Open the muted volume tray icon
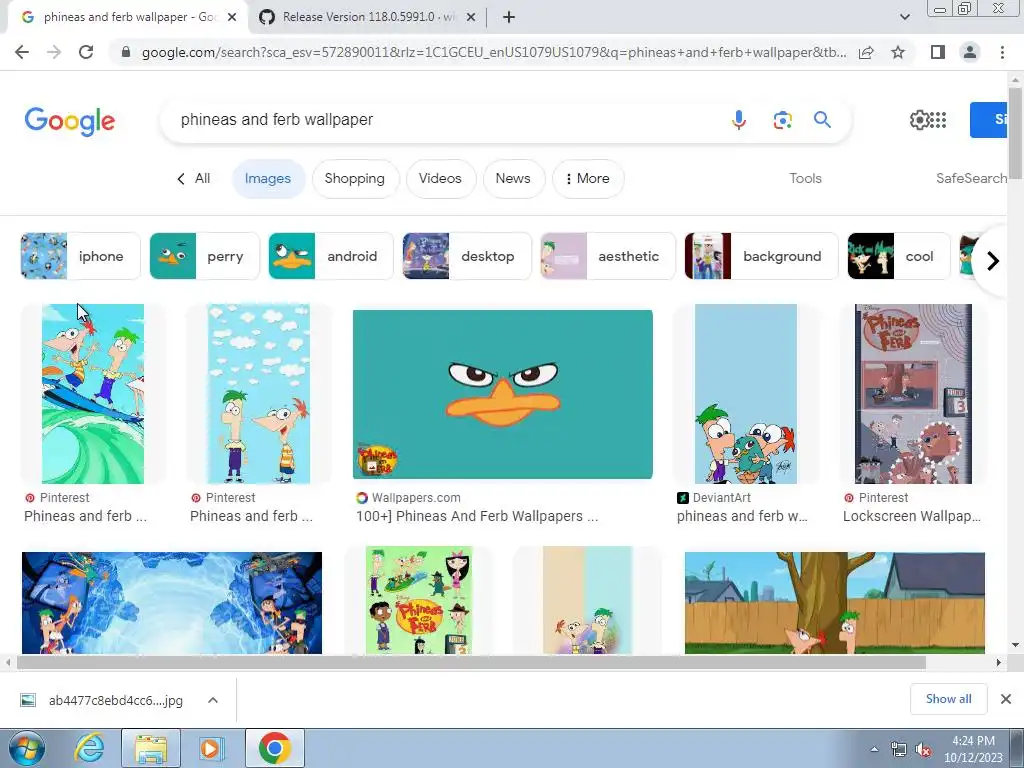The width and height of the screenshot is (1024, 768). [923, 750]
